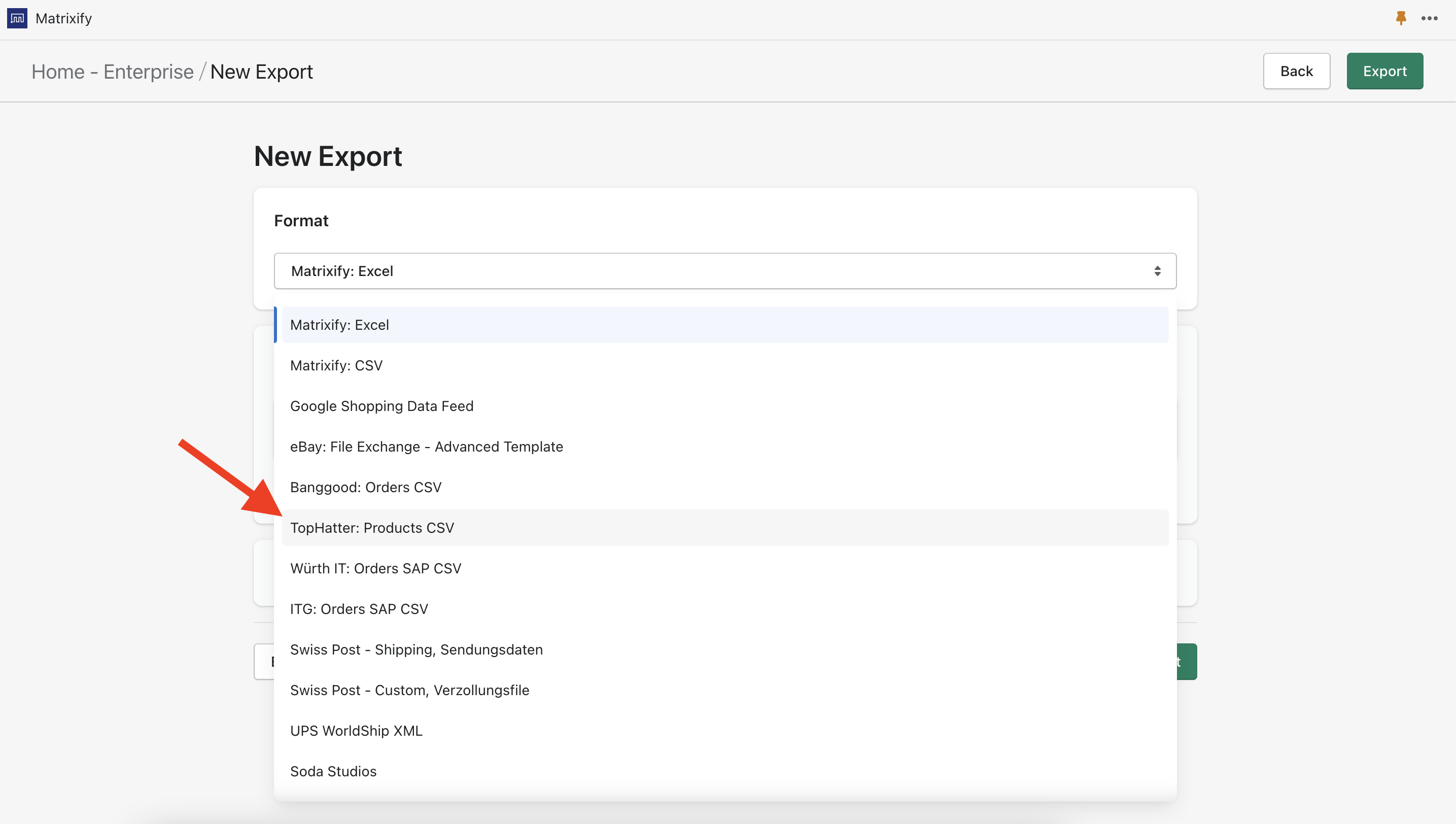The image size is (1456, 824).
Task: Pick Würth IT: Orders SAP CSV format
Action: pyautogui.click(x=375, y=568)
